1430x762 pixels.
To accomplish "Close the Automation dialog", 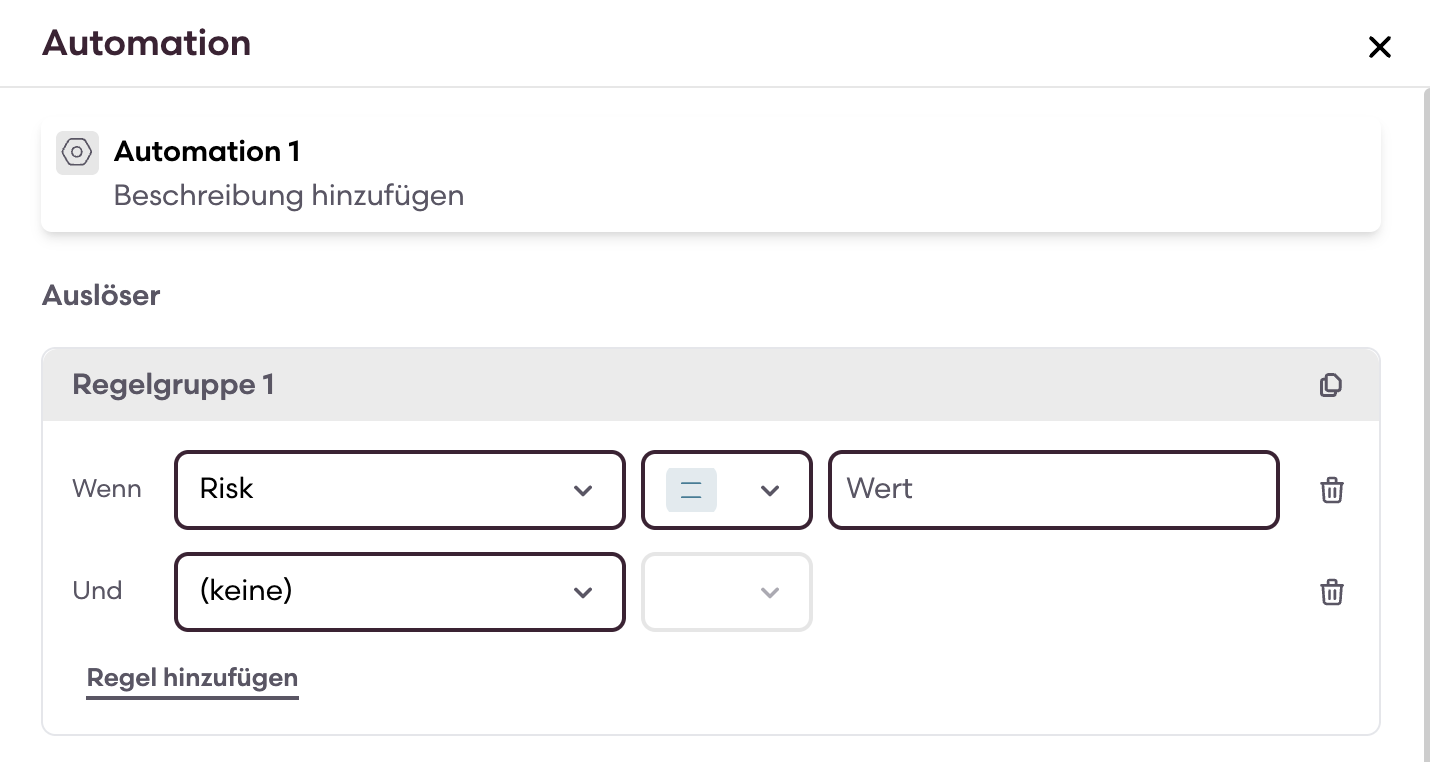I will [1379, 47].
